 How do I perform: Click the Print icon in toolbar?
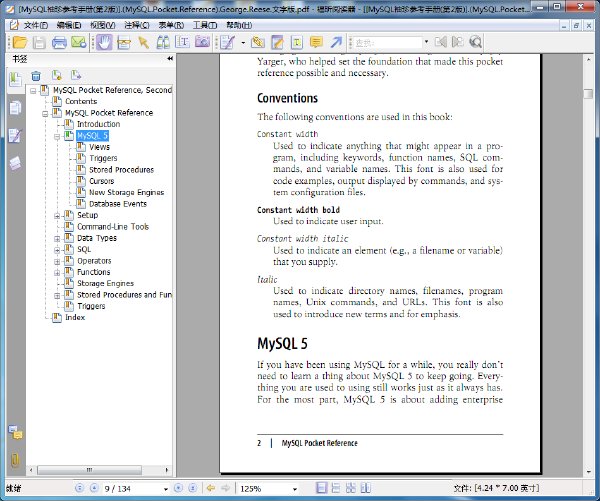[x=59, y=42]
